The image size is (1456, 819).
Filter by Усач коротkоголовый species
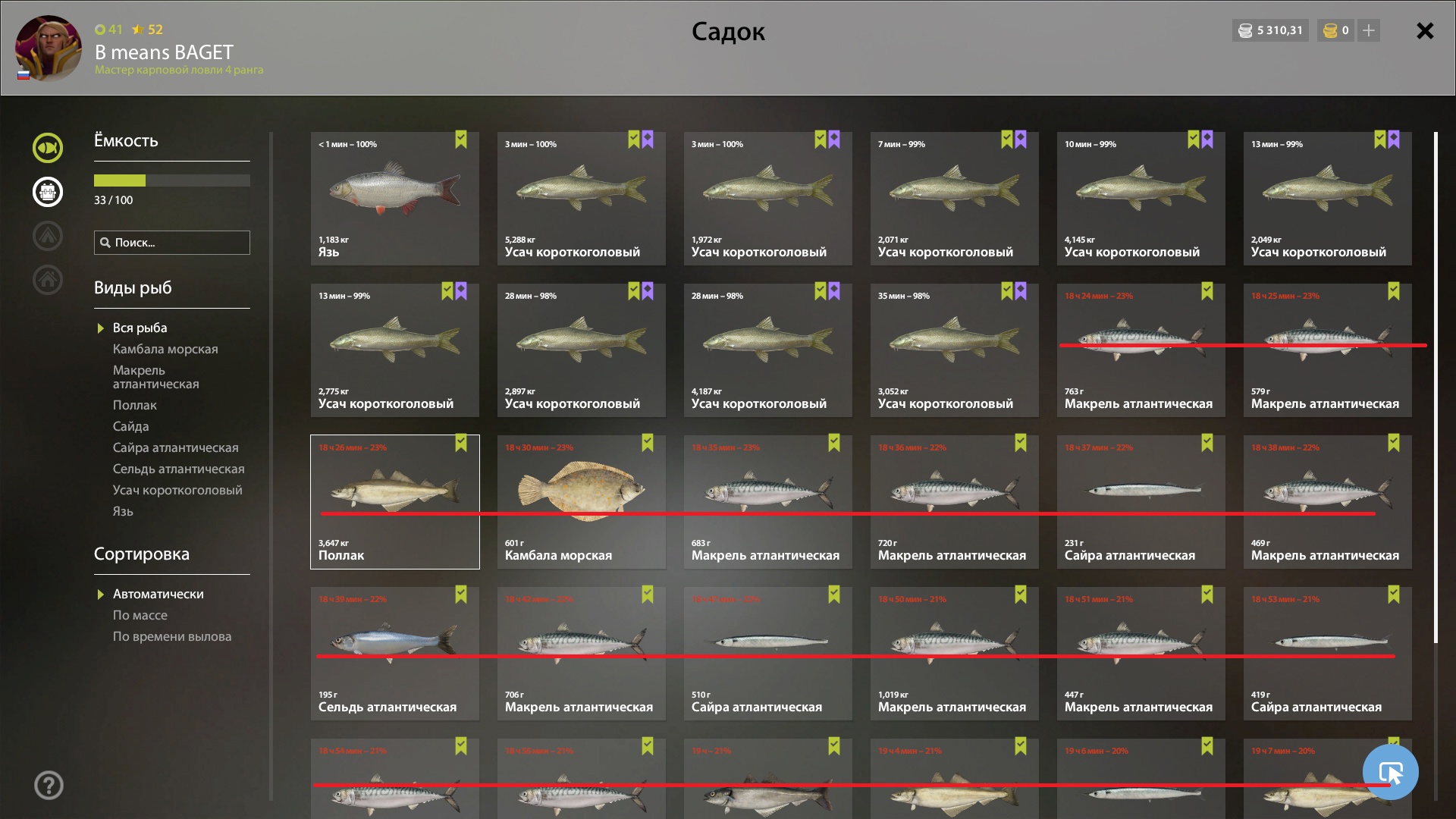point(177,490)
